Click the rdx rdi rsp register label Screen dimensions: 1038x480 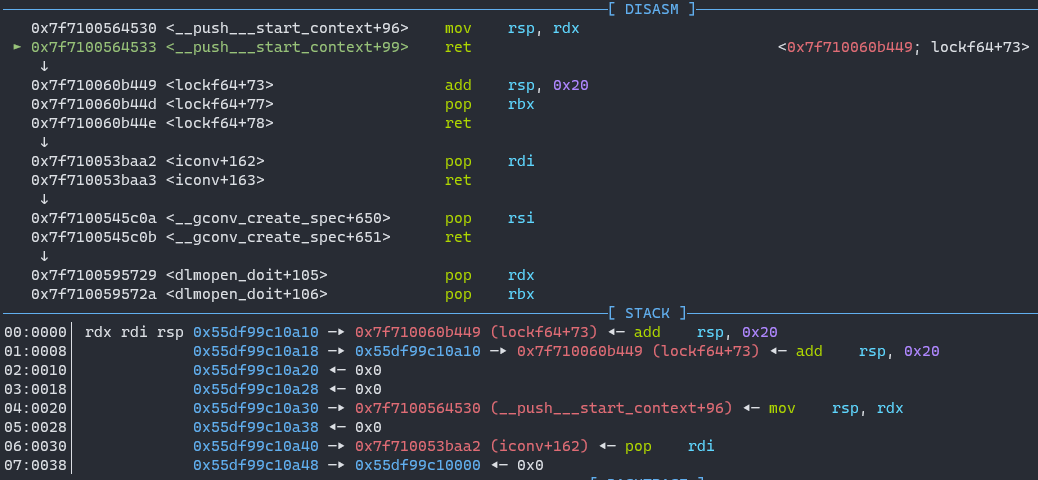click(x=135, y=332)
